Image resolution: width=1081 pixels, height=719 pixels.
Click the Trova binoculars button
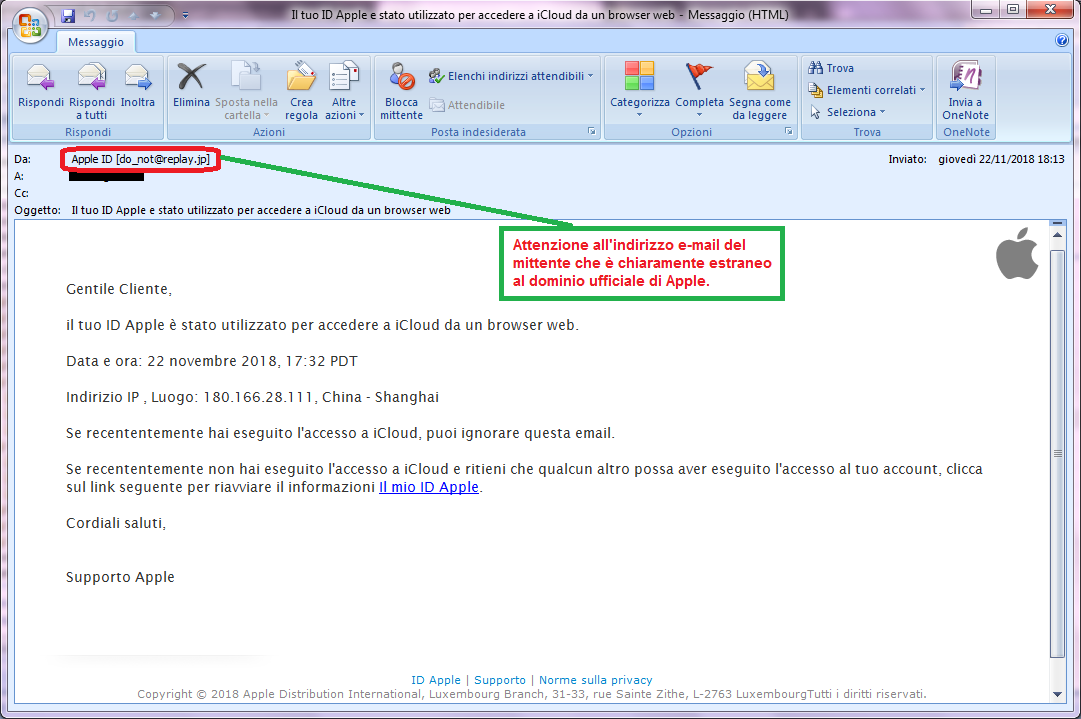pos(831,68)
